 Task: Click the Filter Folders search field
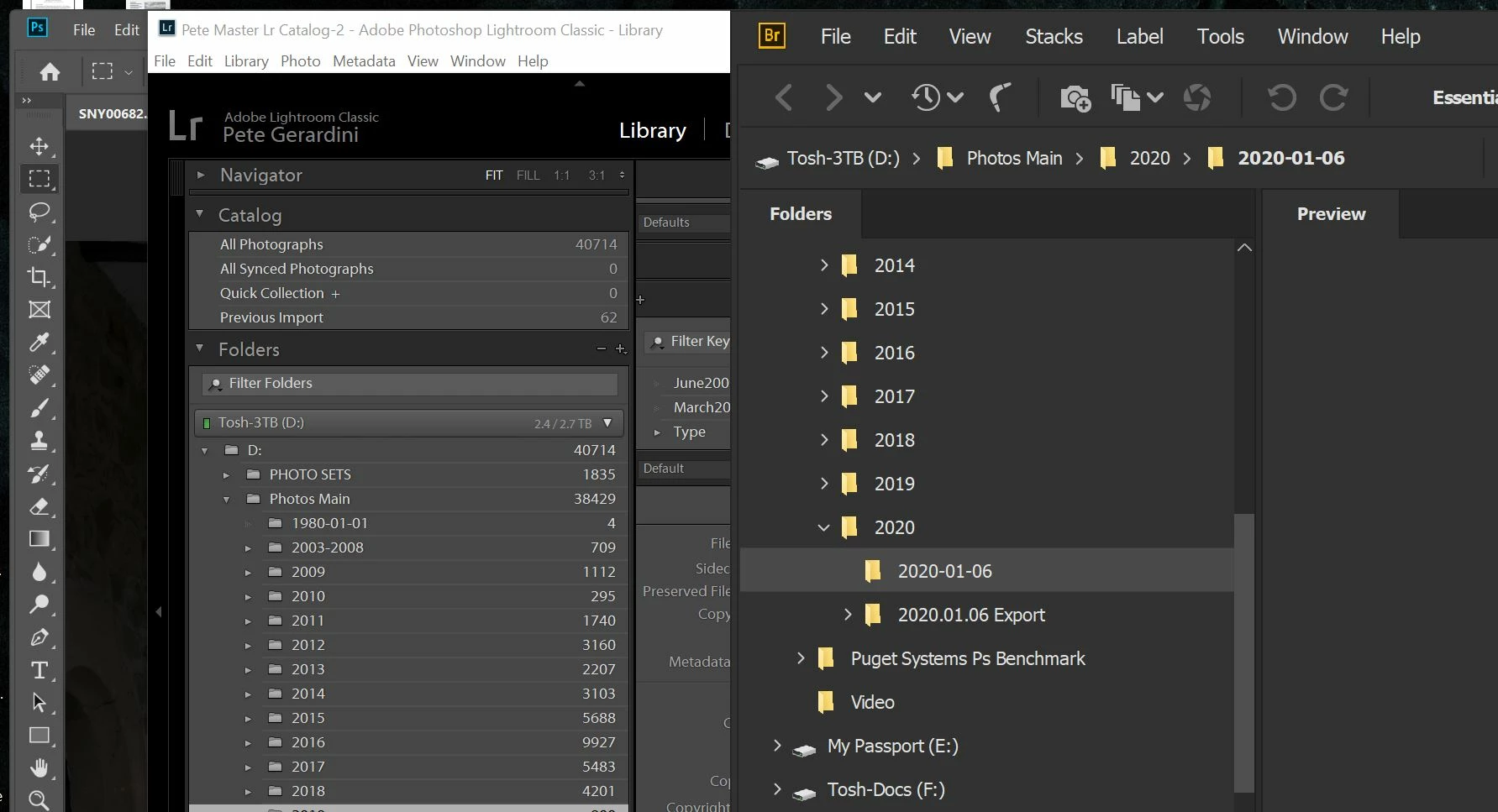410,384
